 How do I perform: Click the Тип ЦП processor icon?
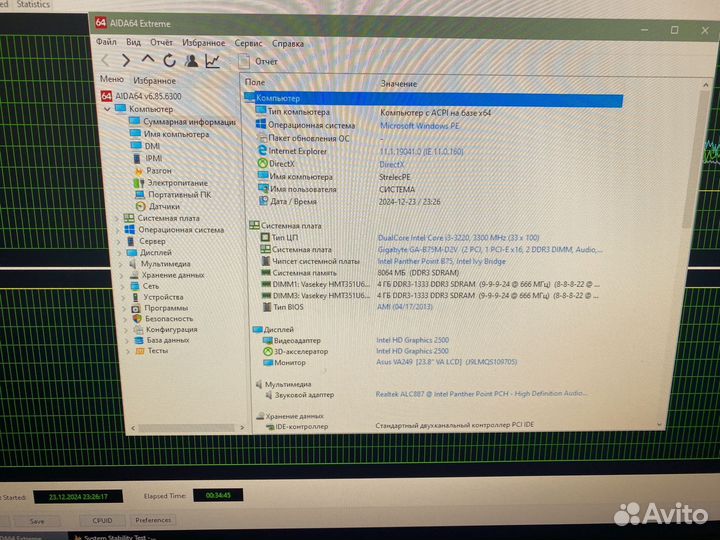click(265, 237)
